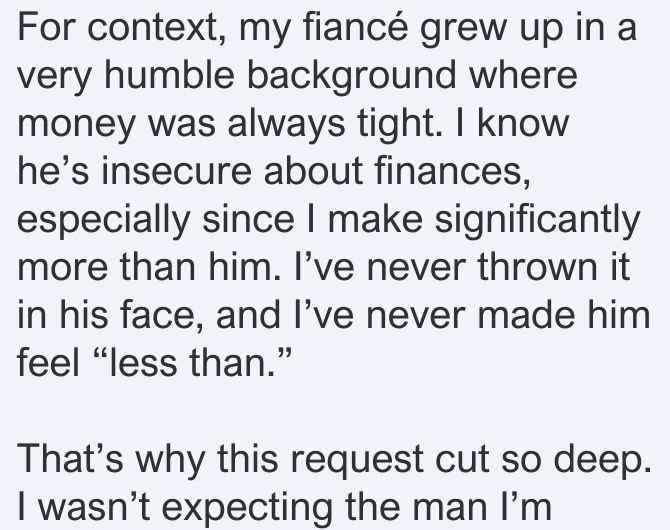Click the phrase "For context" at the start
The width and height of the screenshot is (670, 530).
(x=118, y=28)
